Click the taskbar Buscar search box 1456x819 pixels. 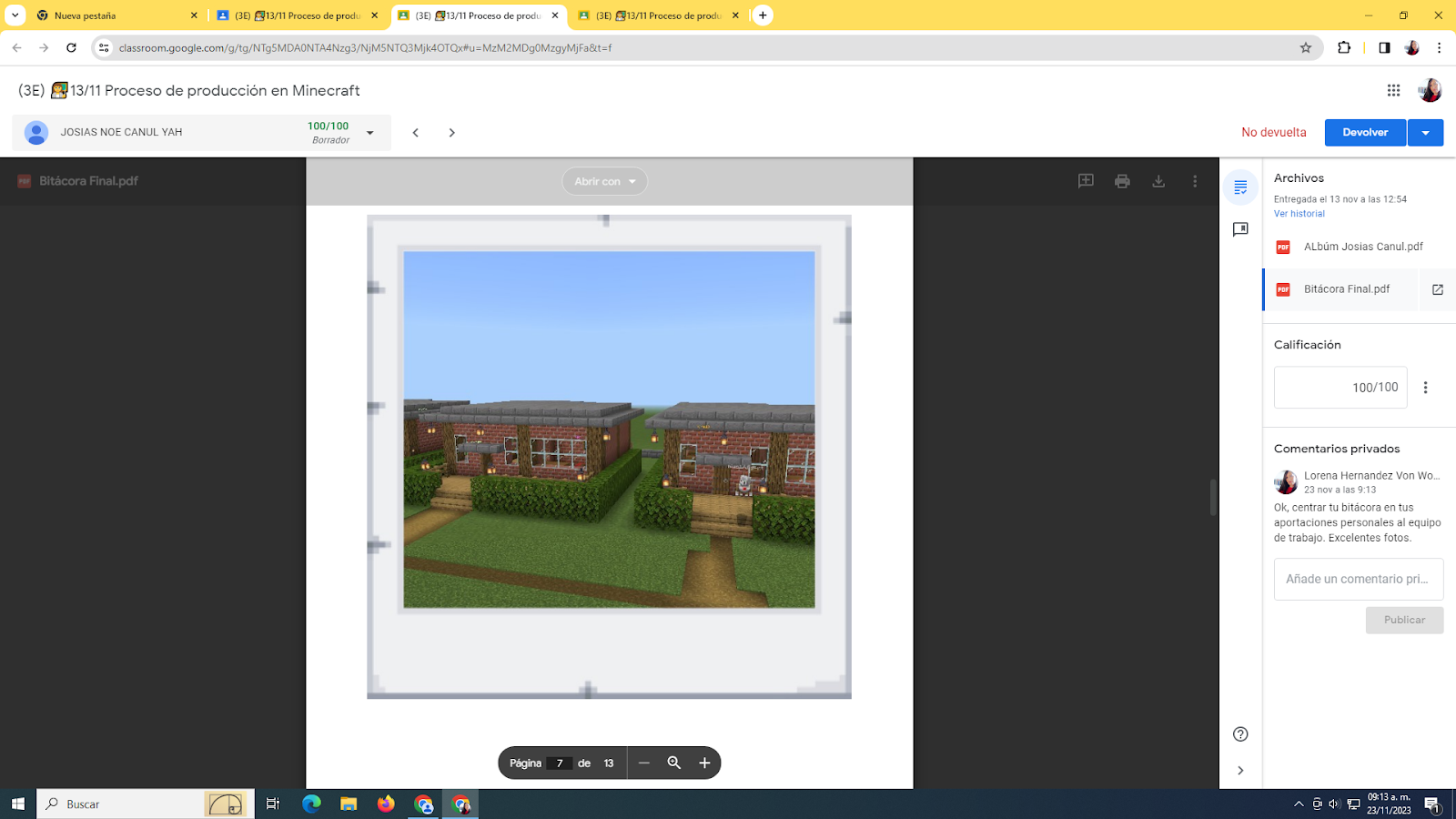146,804
